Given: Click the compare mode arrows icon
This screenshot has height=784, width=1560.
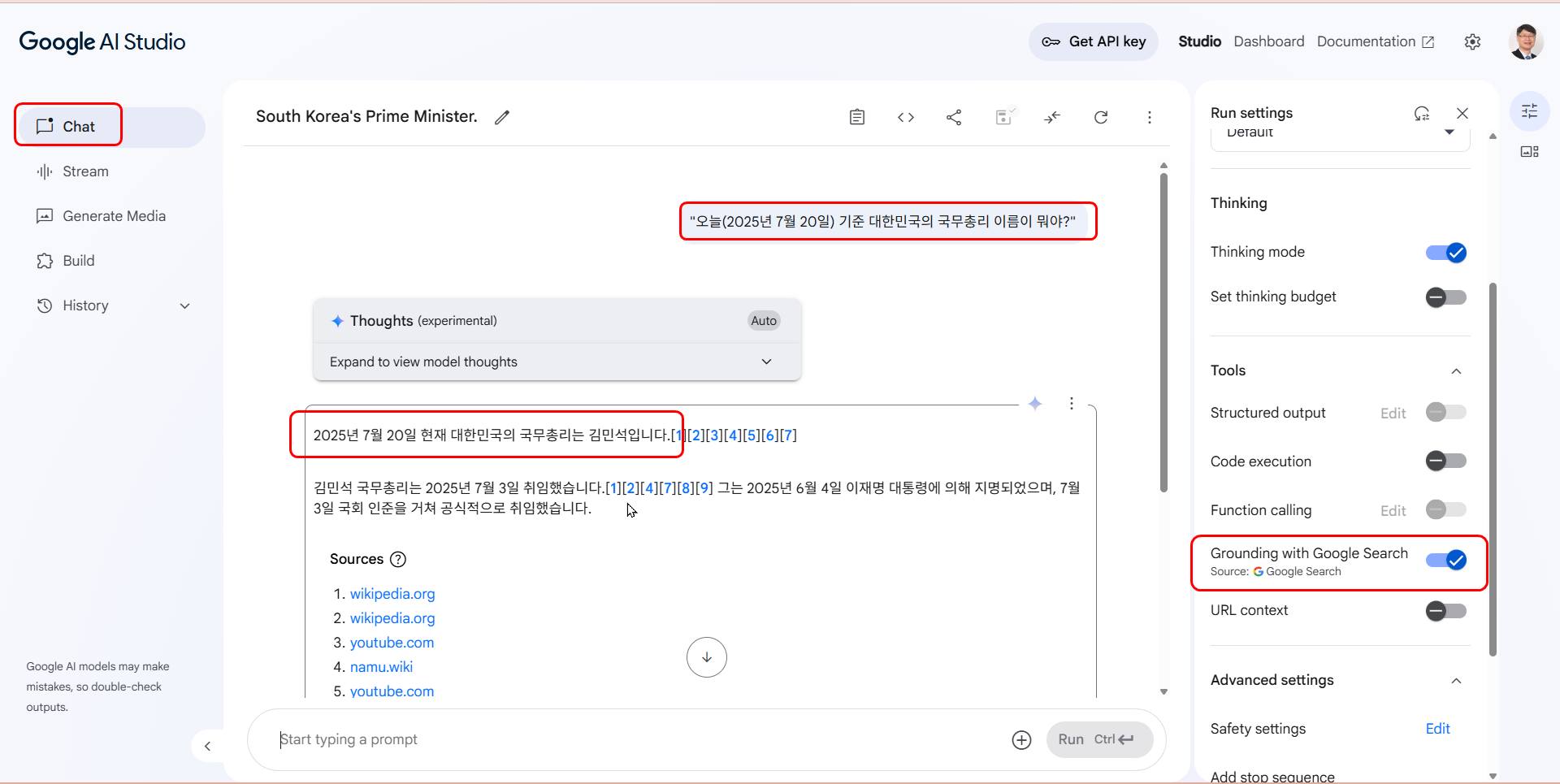Looking at the screenshot, I should coord(1052,117).
